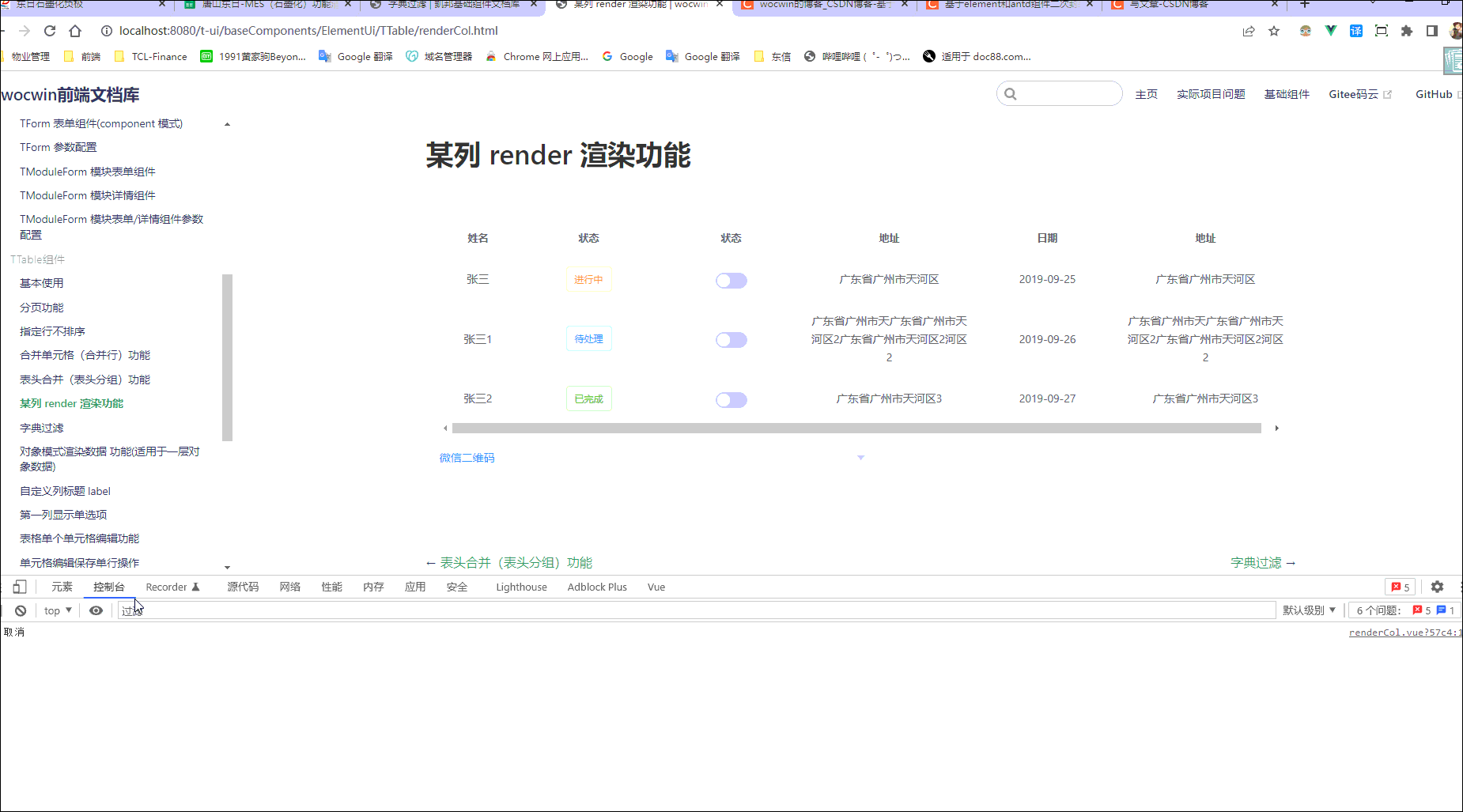
Task: Enable the switch on 张三2 row
Action: click(731, 399)
